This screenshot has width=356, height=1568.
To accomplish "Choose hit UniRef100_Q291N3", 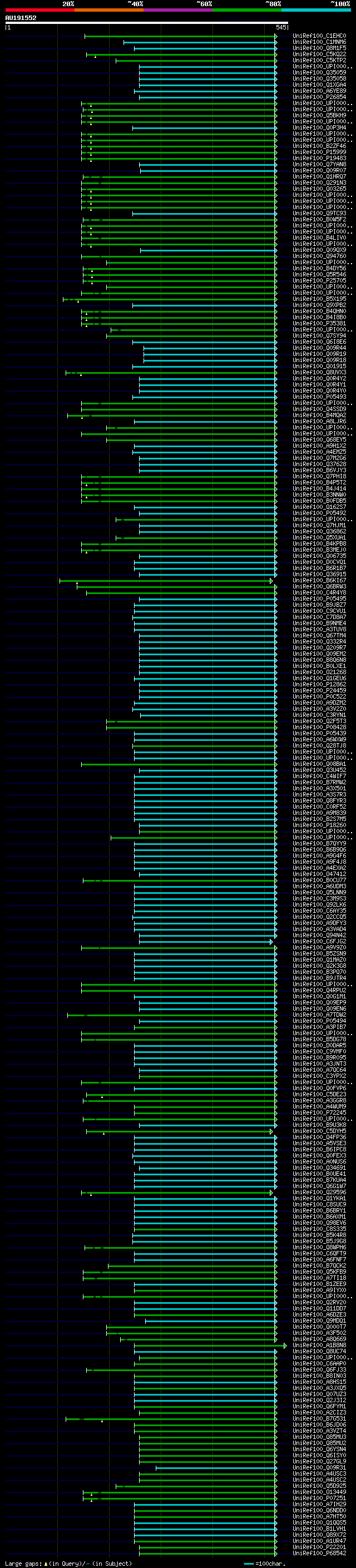I will [319, 182].
